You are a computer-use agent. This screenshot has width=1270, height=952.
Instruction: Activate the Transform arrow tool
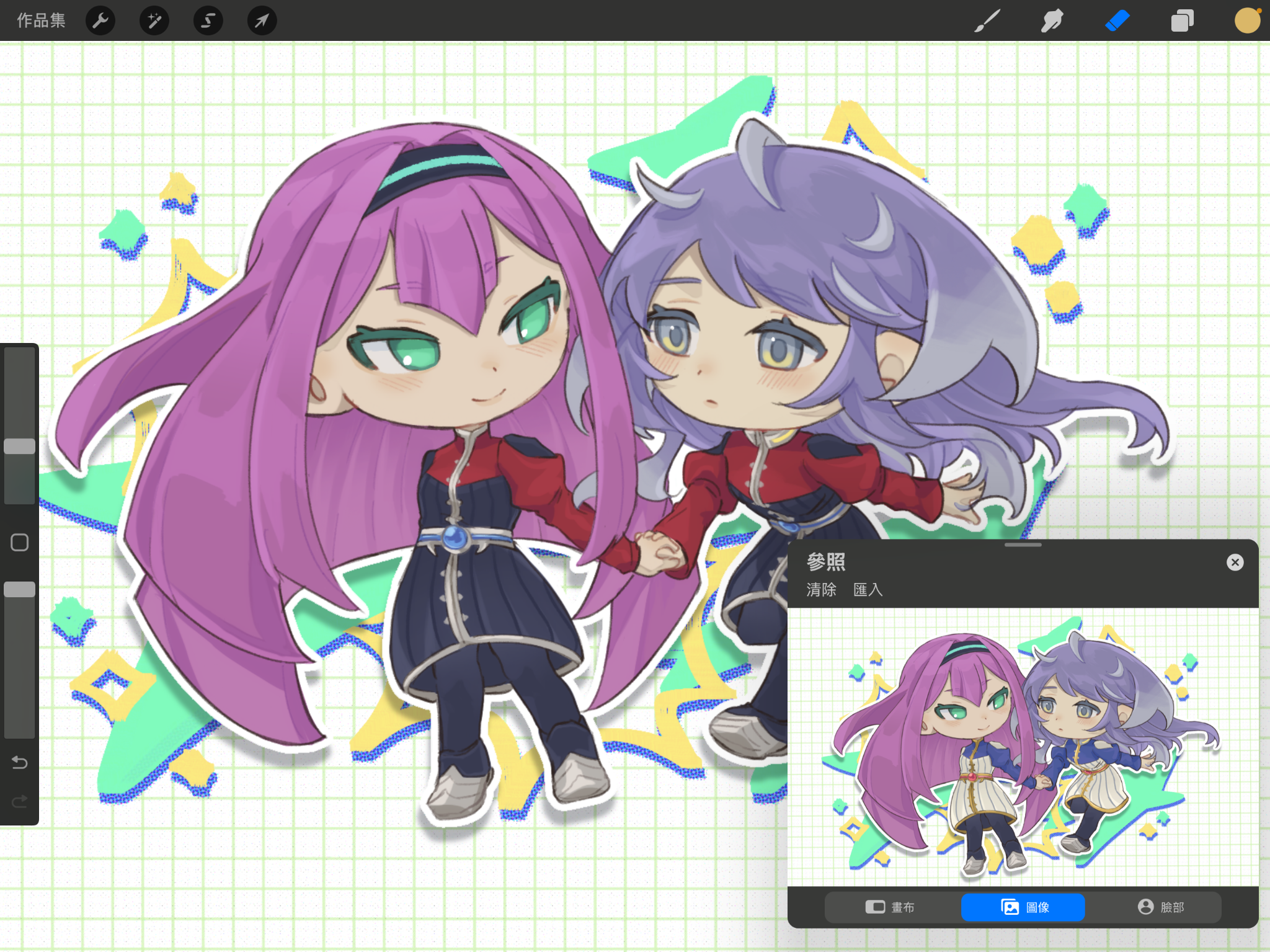[262, 20]
